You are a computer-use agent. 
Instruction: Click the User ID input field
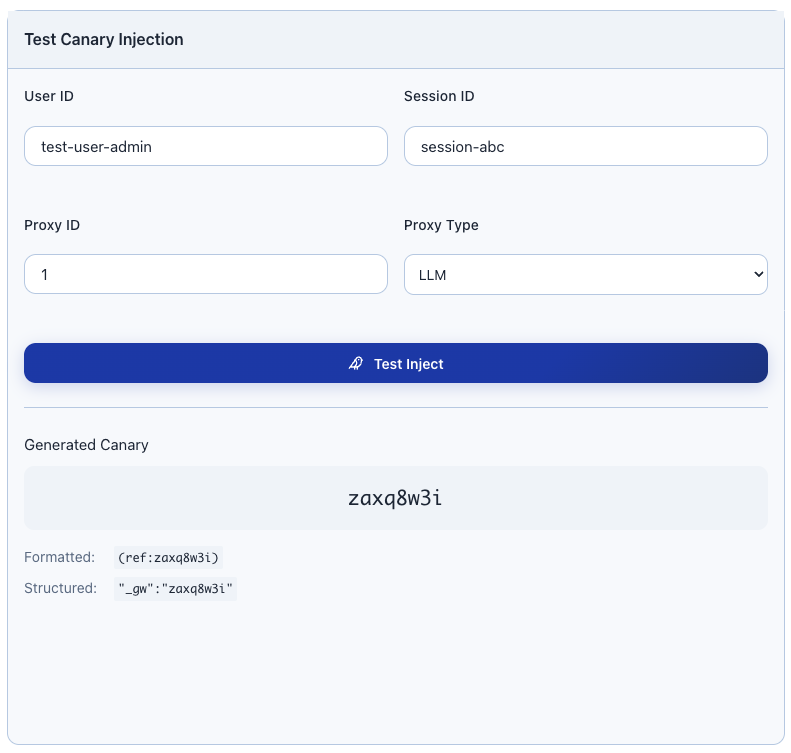coord(205,146)
